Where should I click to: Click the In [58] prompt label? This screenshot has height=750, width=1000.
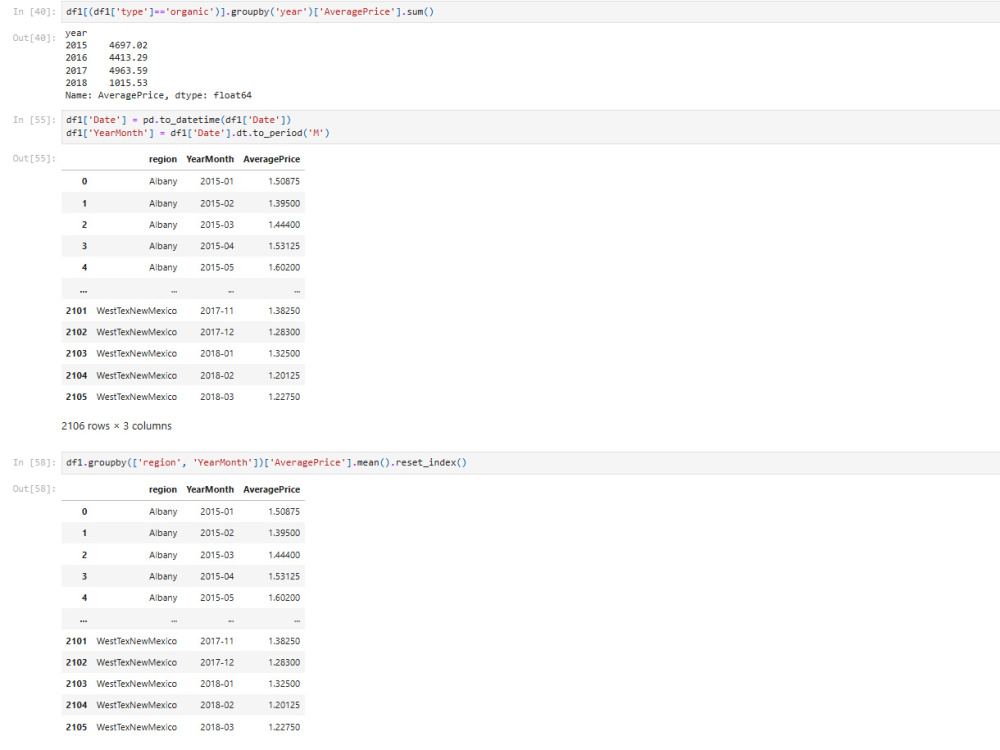(x=34, y=463)
